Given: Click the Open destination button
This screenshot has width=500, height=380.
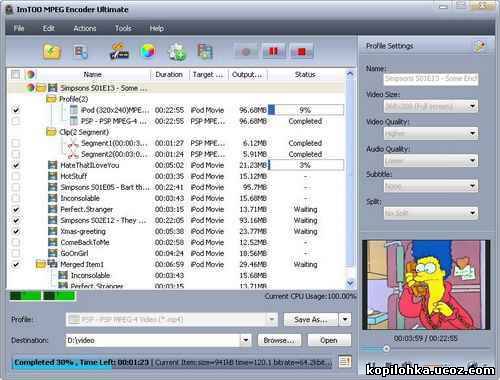Looking at the screenshot, I should pos(329,340).
